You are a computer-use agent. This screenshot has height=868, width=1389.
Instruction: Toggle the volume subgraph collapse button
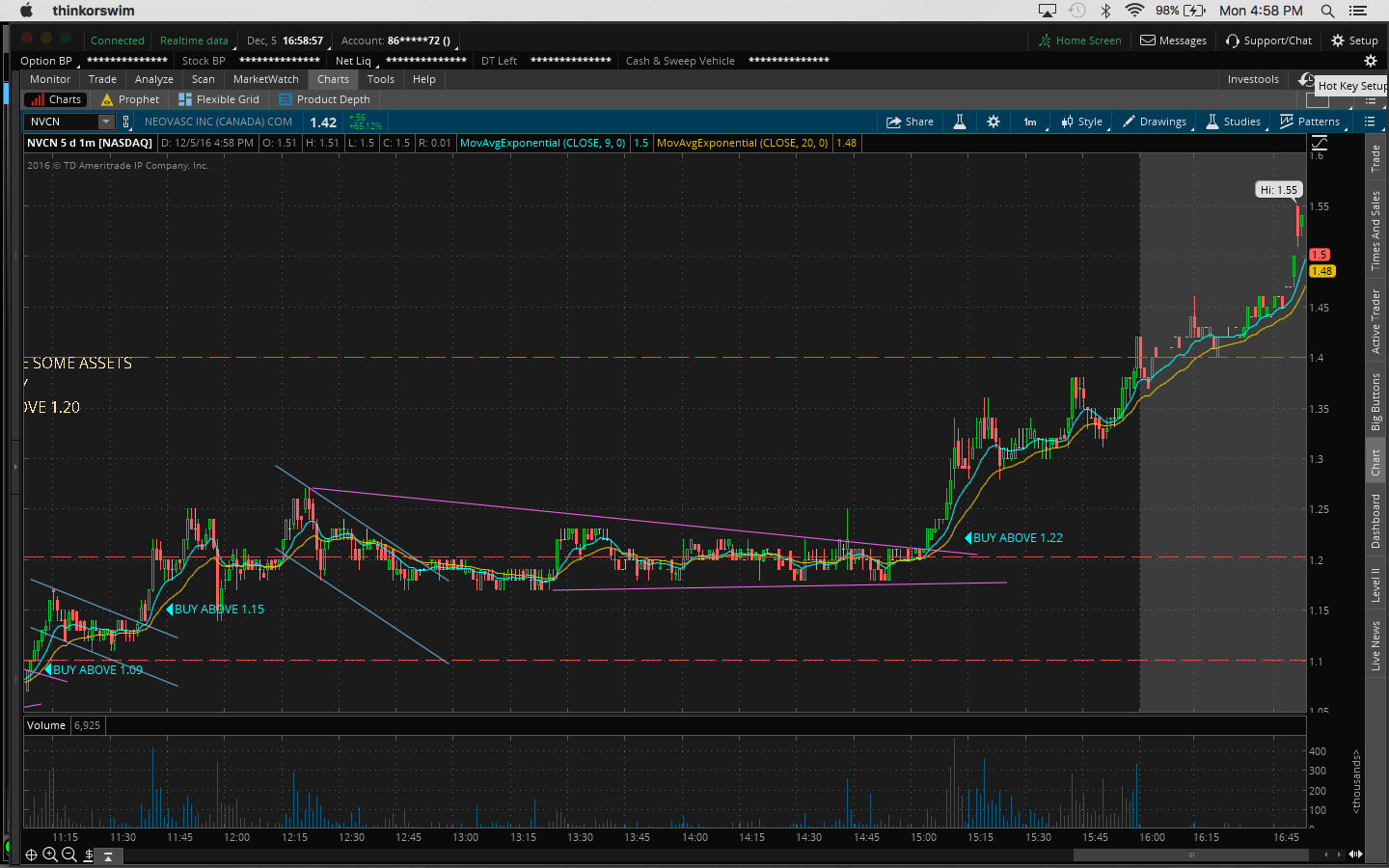click(x=108, y=855)
